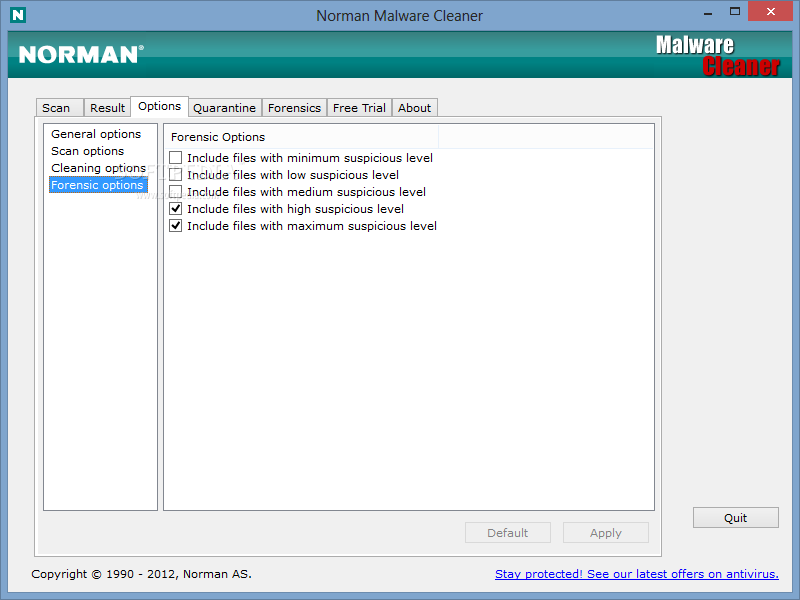Image resolution: width=800 pixels, height=600 pixels.
Task: Click the NORMAN logo in the header banner
Action: coord(81,55)
